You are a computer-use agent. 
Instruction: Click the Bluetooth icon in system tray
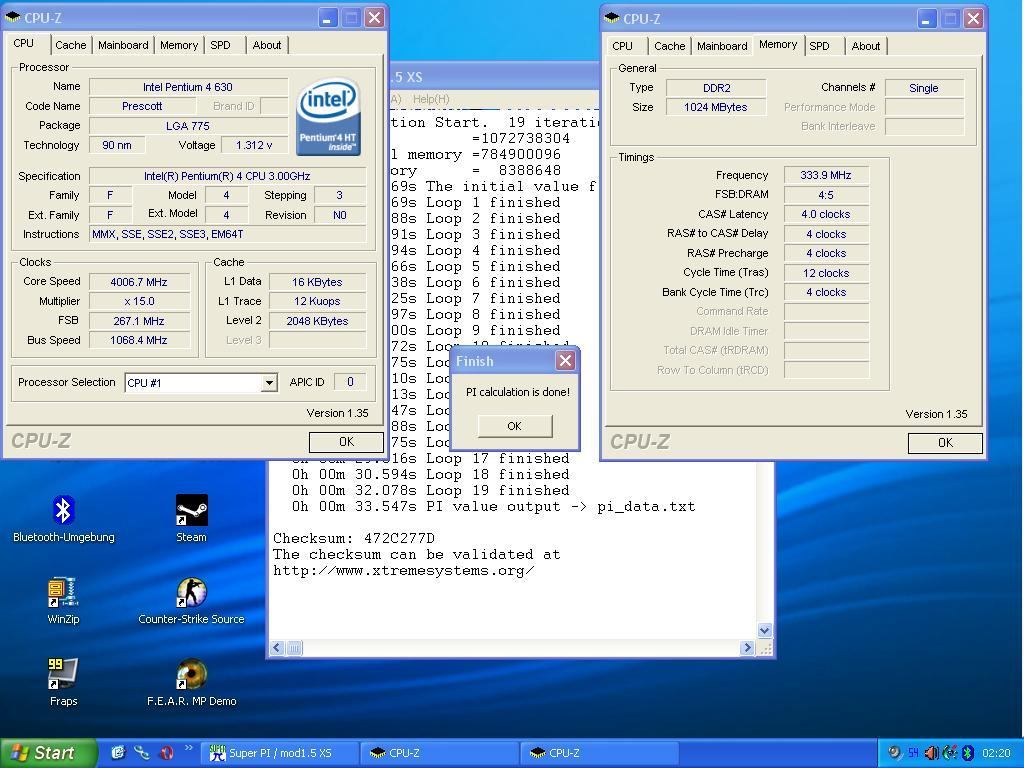968,753
